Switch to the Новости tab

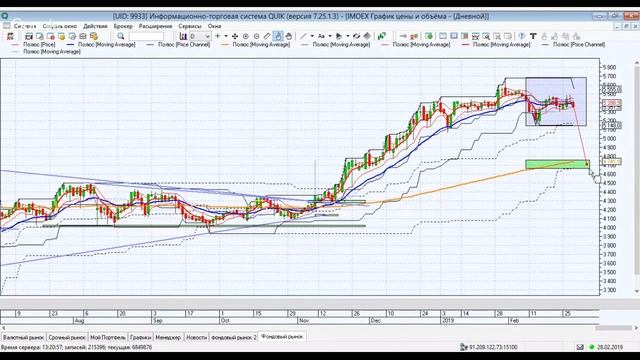coord(196,338)
